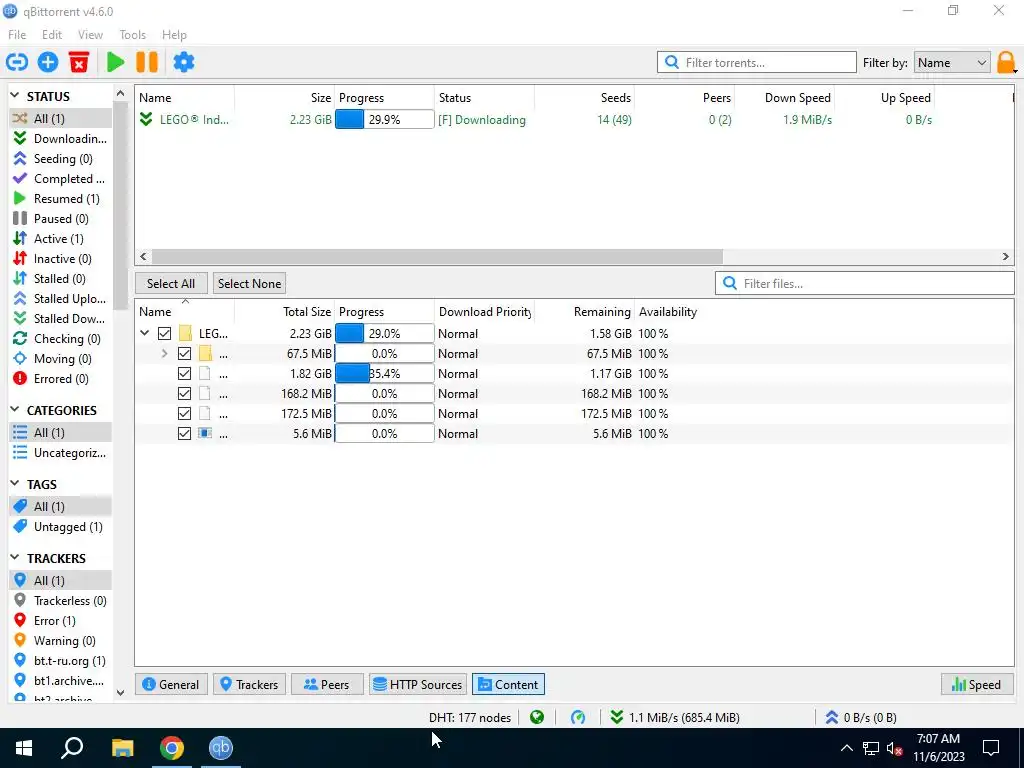Select the Stalled Downloading filter
The image size is (1024, 768).
(x=60, y=319)
